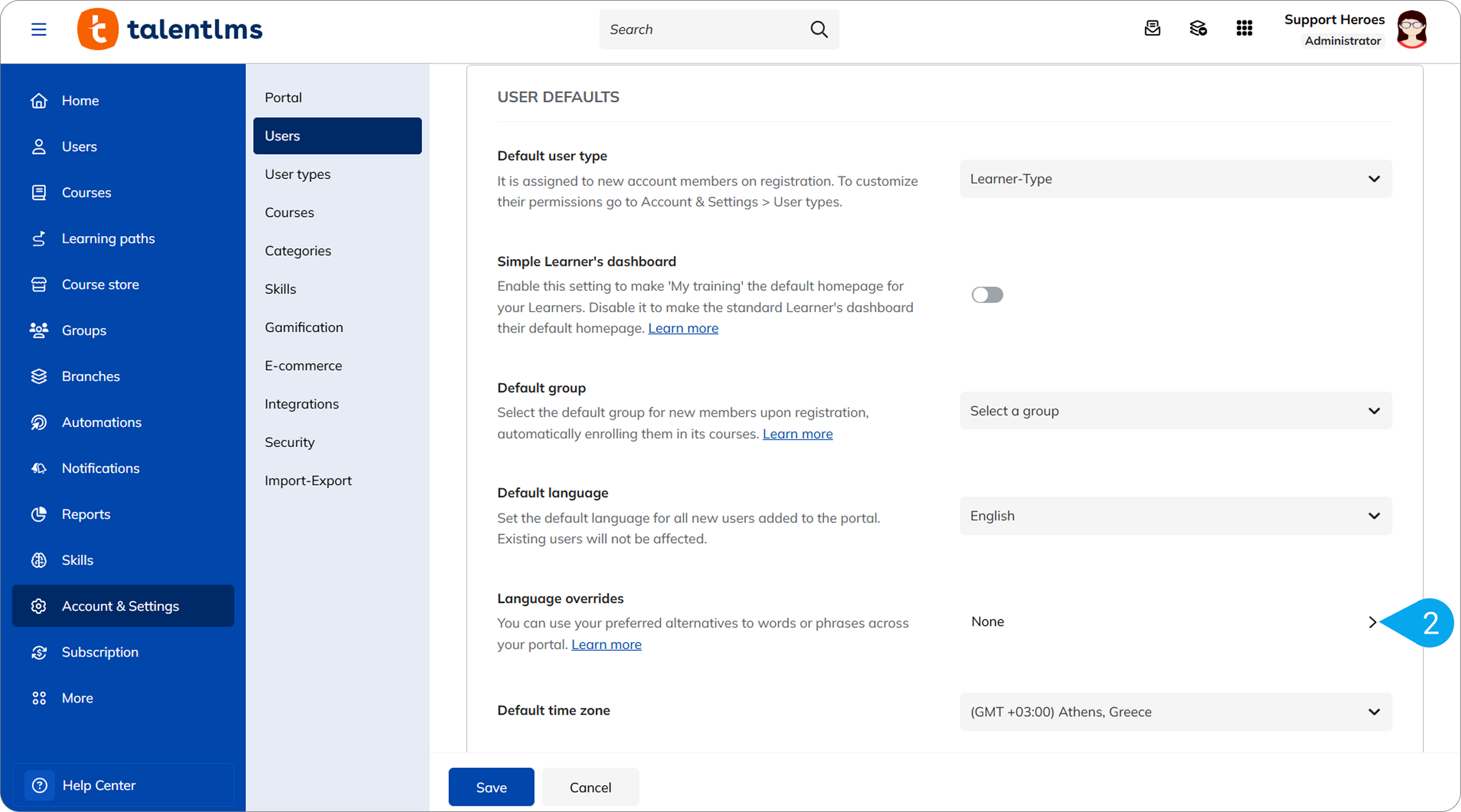Open Learn more link for Default group
Screen dimensions: 1461x812
click(x=797, y=433)
